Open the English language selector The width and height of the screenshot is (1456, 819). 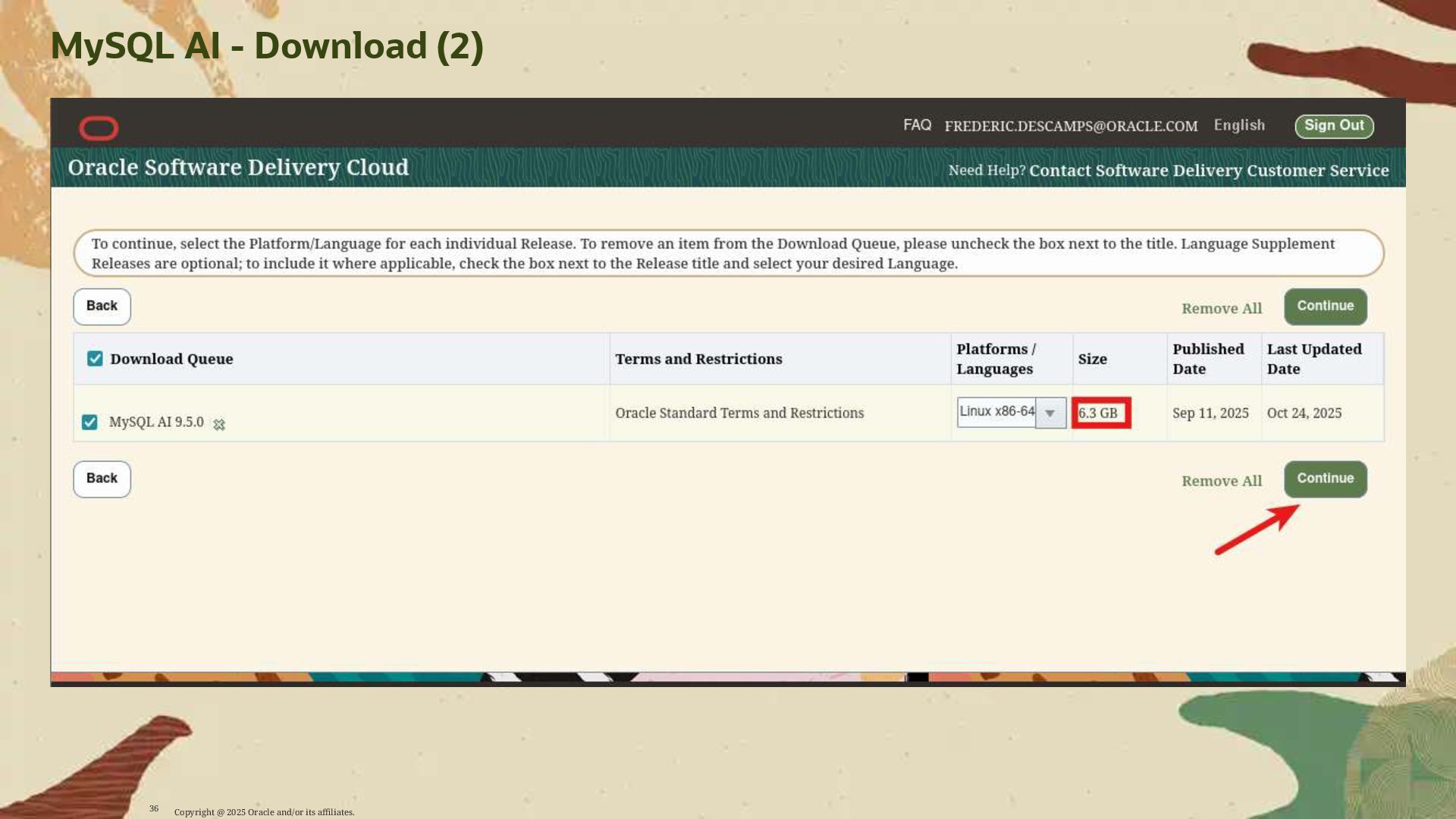tap(1239, 126)
